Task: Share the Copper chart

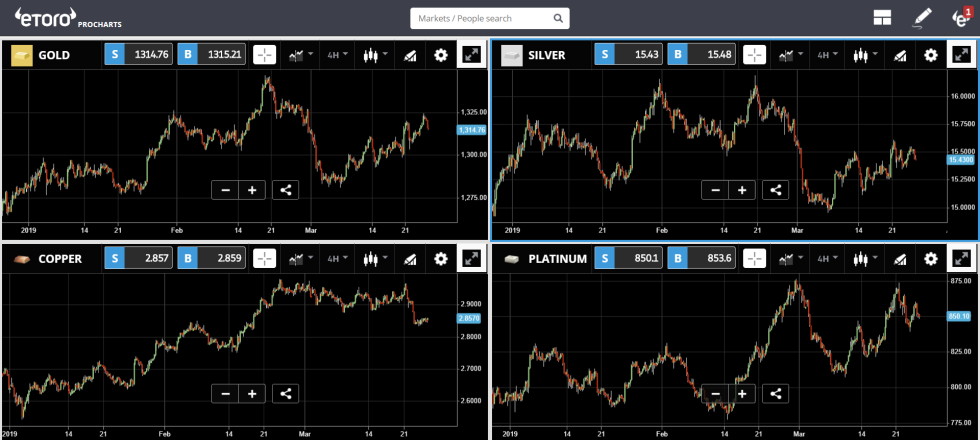Action: coord(285,394)
